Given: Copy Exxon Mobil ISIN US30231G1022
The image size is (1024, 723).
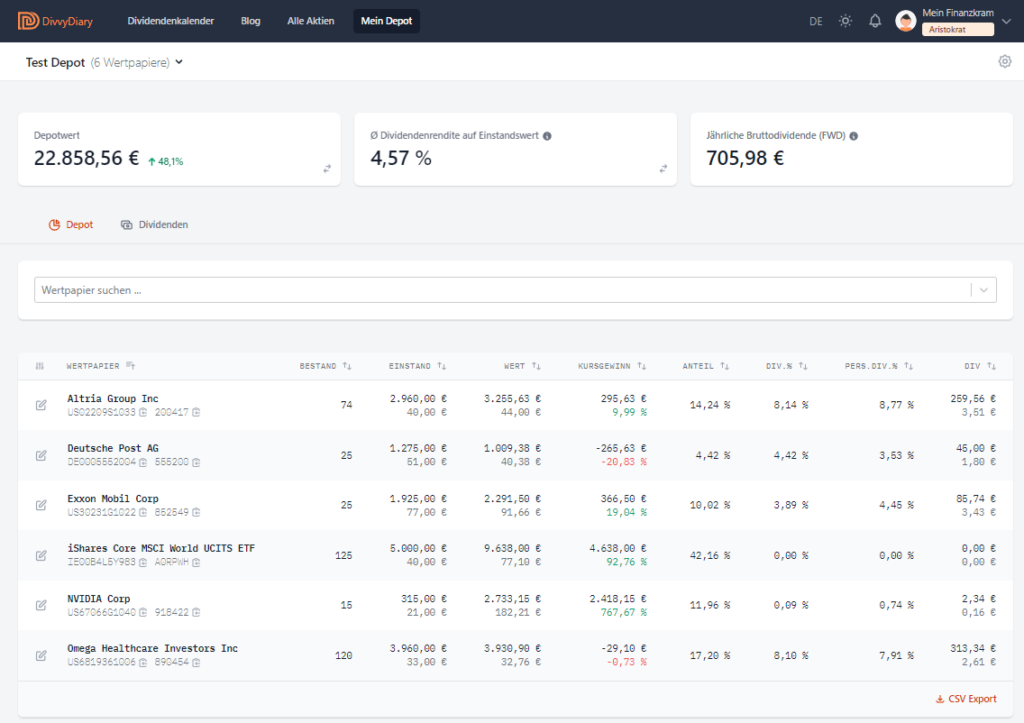Looking at the screenshot, I should point(143,512).
